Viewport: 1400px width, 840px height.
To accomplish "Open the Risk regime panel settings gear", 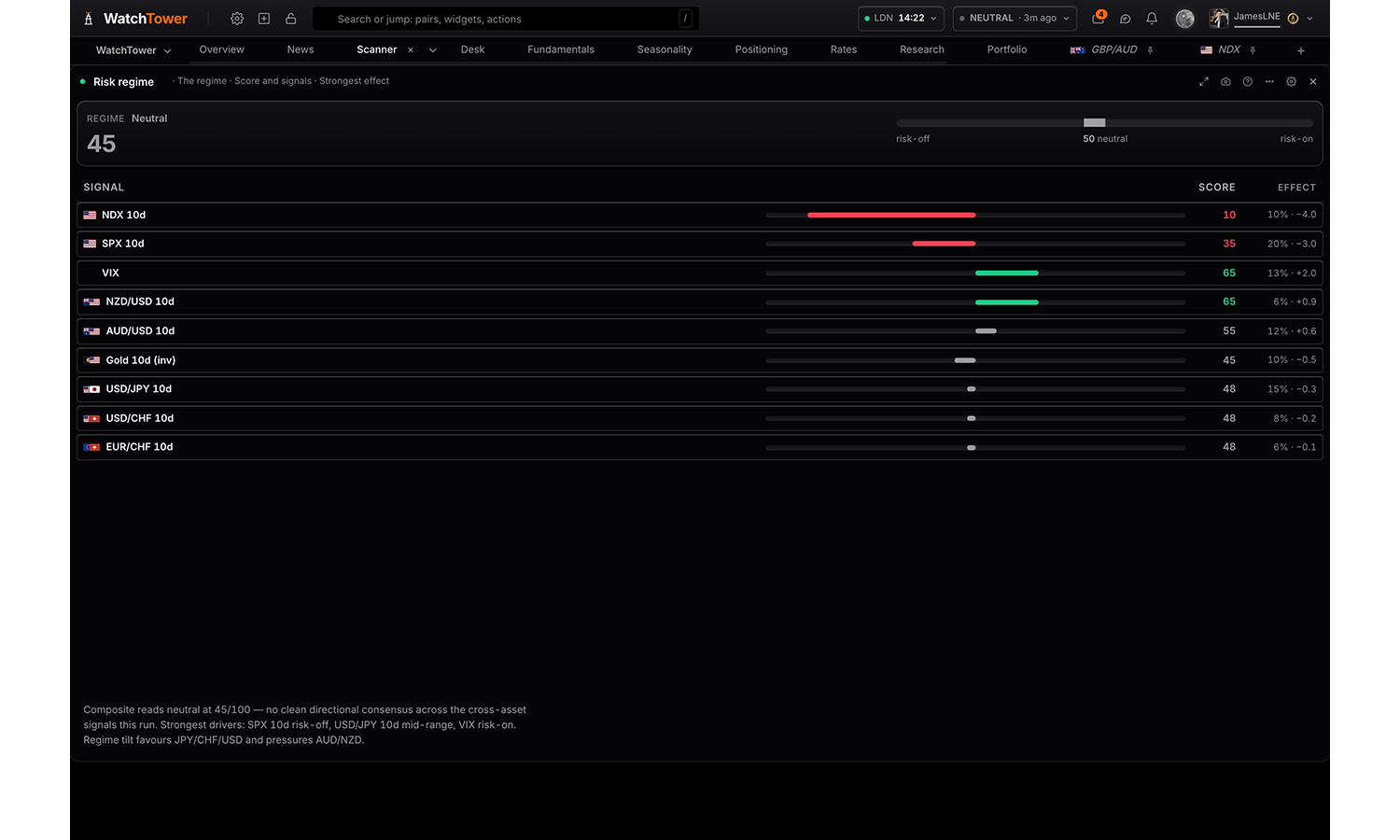I will [x=1292, y=82].
